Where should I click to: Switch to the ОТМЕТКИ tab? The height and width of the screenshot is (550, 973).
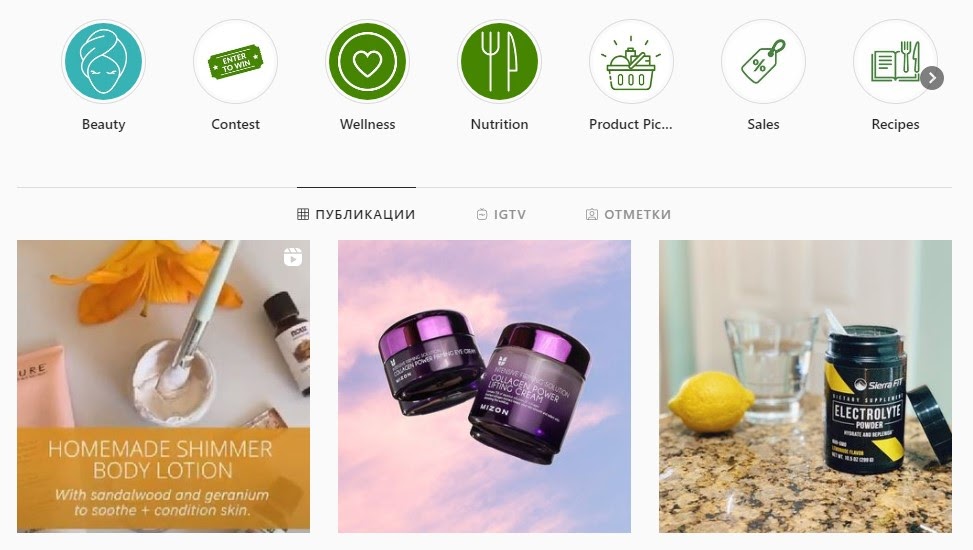click(628, 214)
